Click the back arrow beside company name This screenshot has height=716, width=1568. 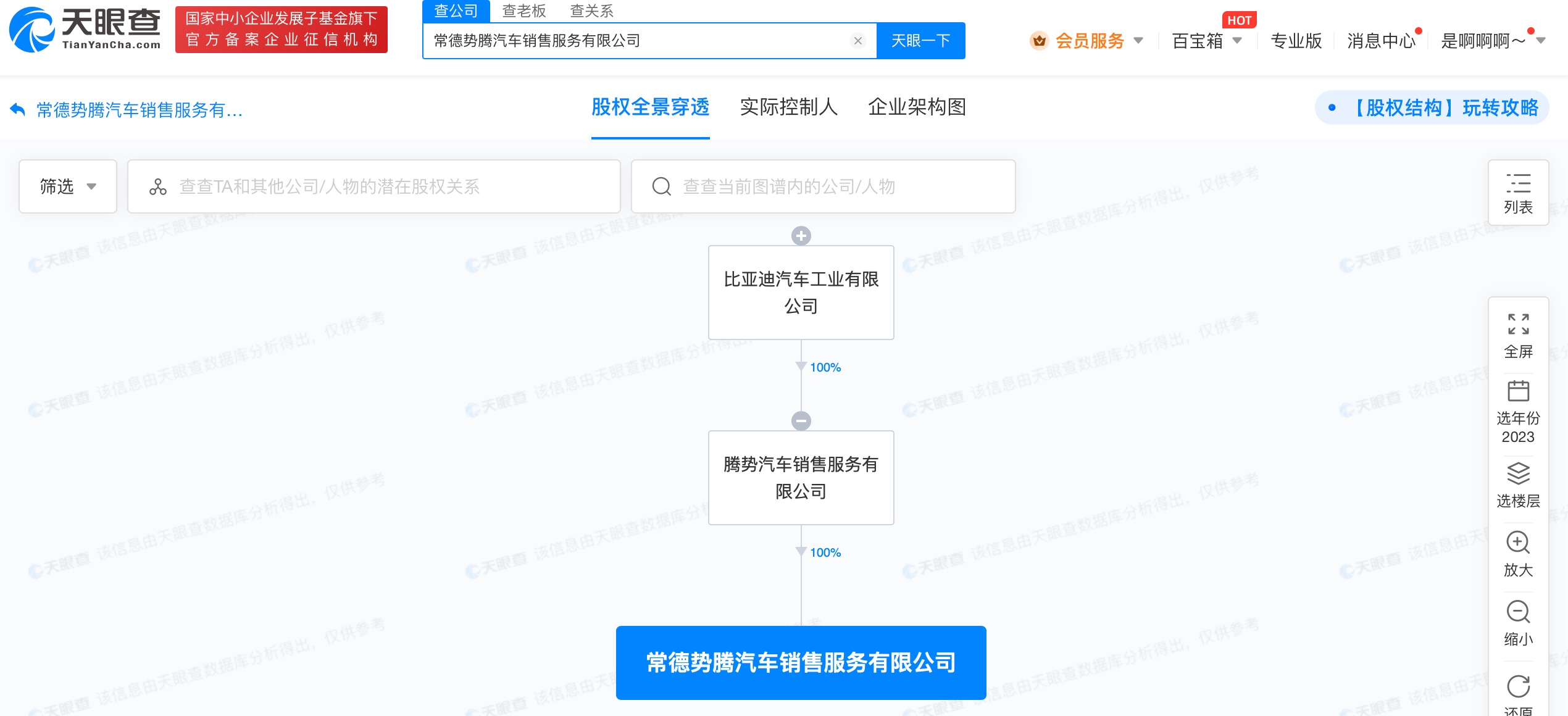click(x=17, y=110)
